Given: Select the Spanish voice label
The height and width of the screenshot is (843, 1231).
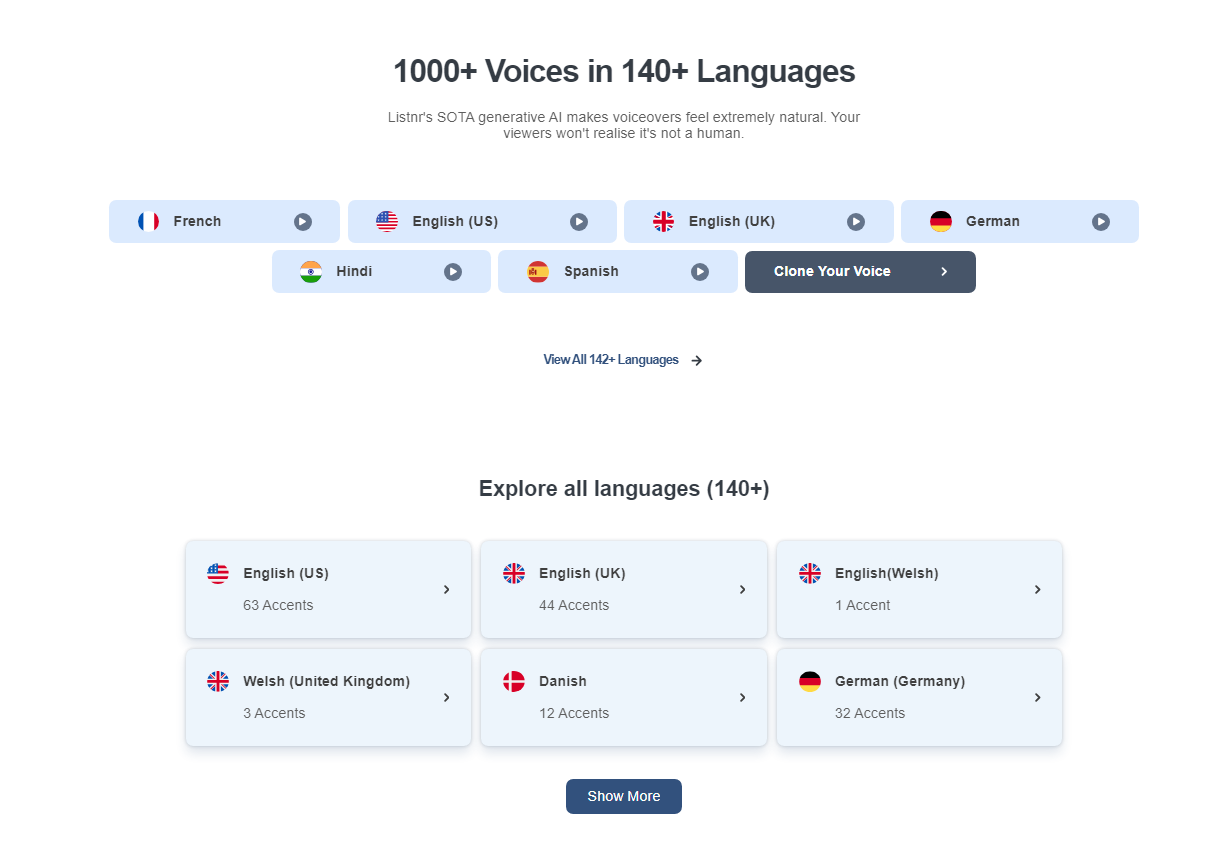Looking at the screenshot, I should click(591, 271).
